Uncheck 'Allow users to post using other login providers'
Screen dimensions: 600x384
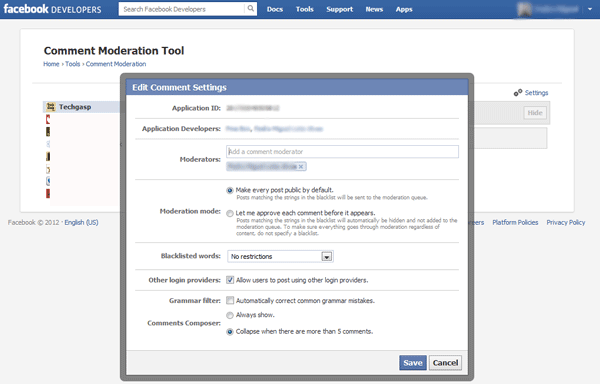230,280
